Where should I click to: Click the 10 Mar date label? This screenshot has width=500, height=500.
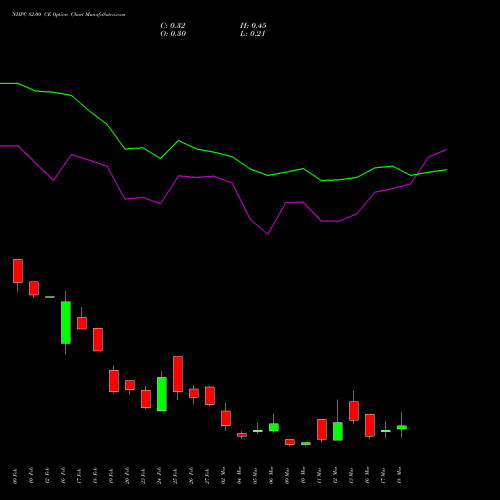[x=304, y=476]
